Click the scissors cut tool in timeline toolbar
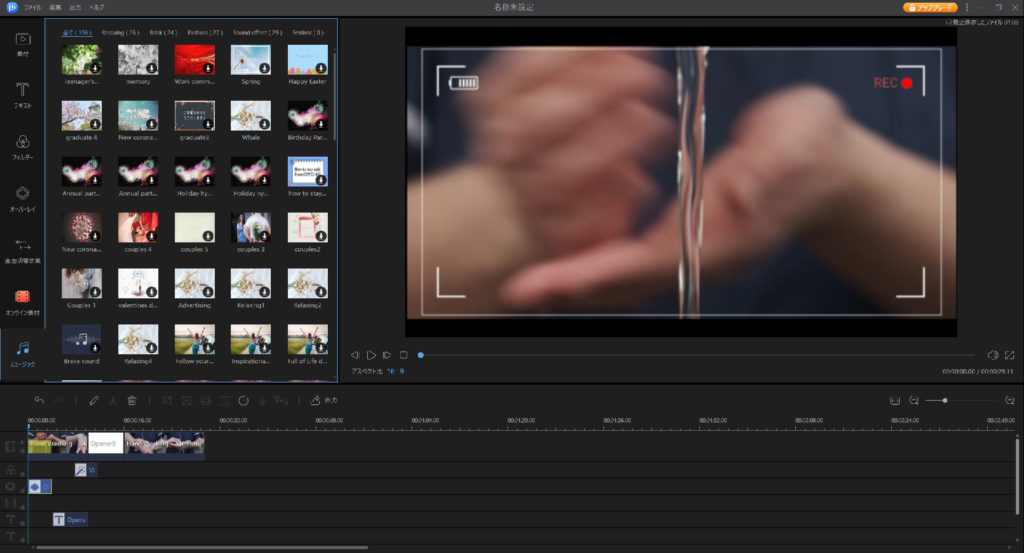The image size is (1024, 553). point(113,400)
